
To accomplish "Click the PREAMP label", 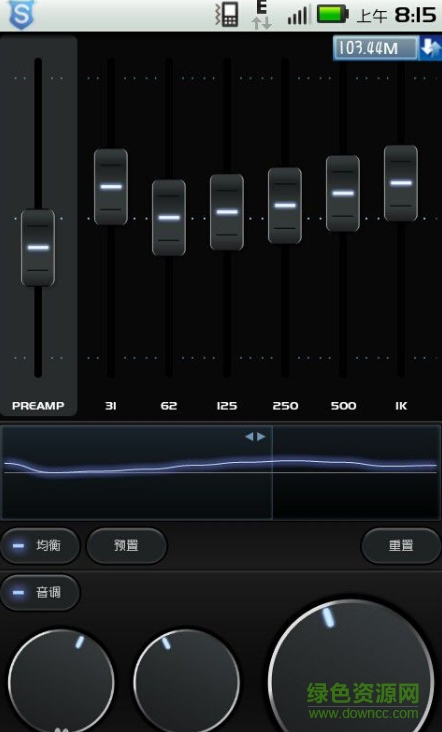I will (38, 406).
